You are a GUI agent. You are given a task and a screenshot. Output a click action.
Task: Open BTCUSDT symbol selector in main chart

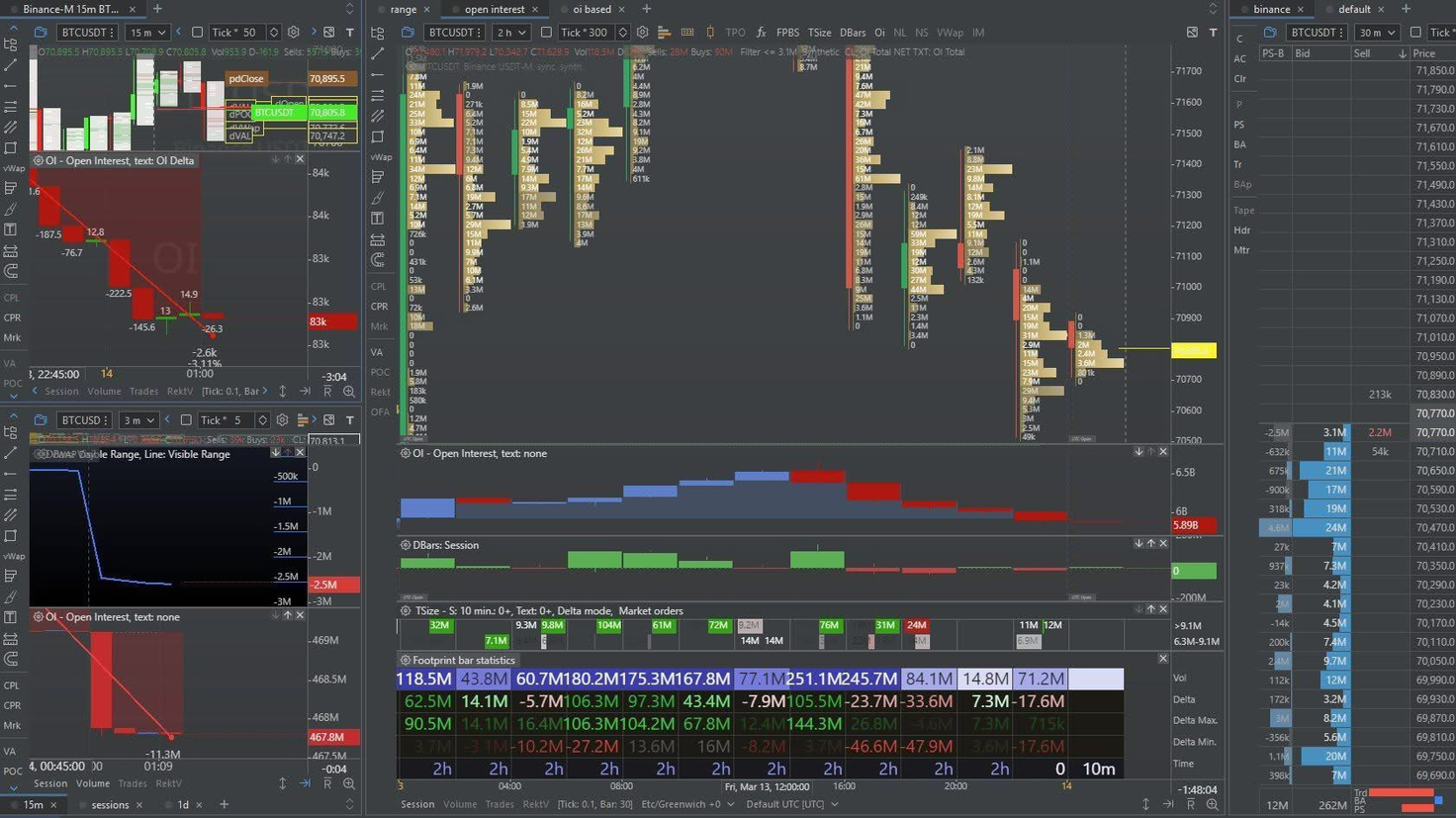(x=454, y=33)
